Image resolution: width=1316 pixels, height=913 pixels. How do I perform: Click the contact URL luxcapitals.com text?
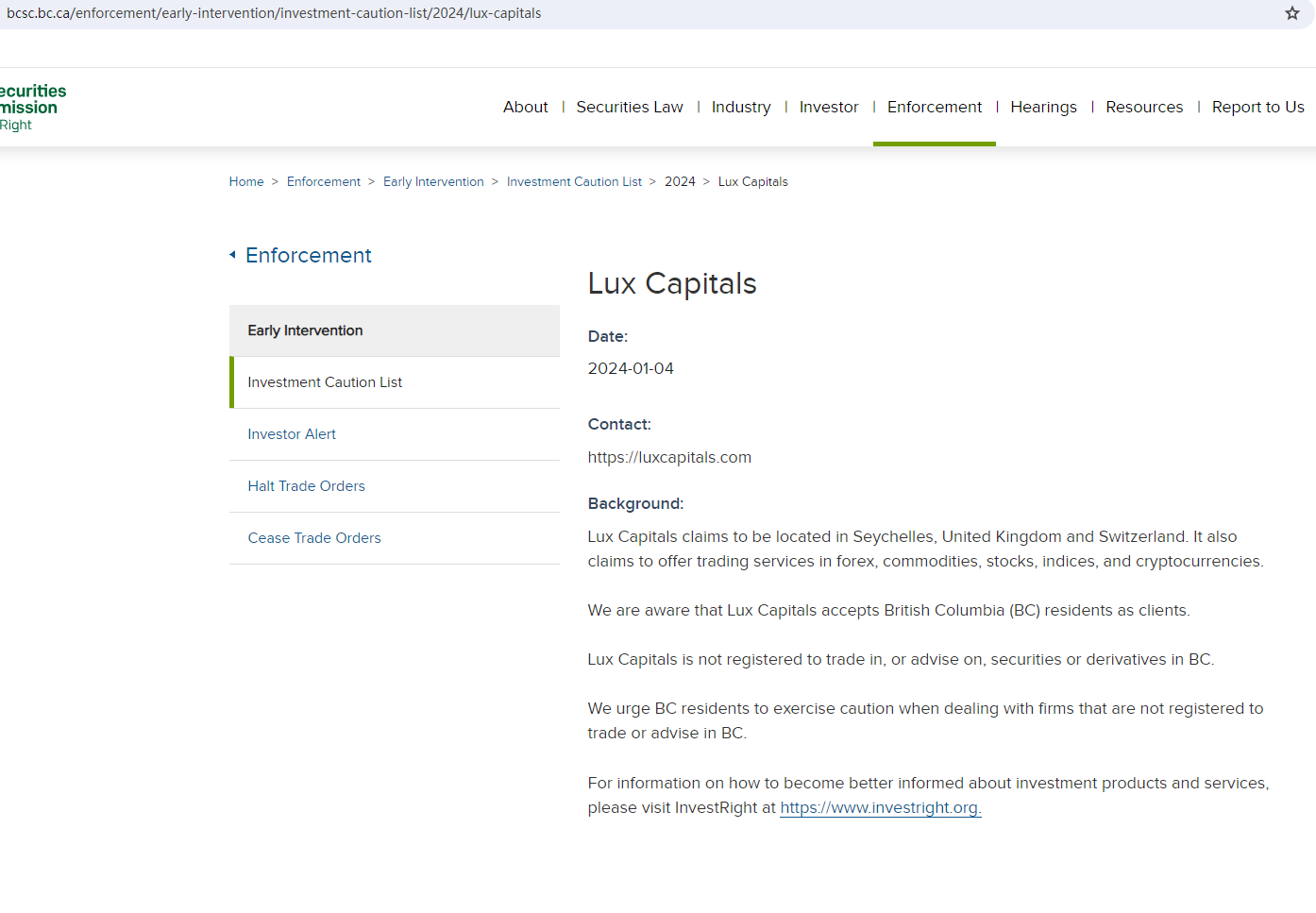669,457
